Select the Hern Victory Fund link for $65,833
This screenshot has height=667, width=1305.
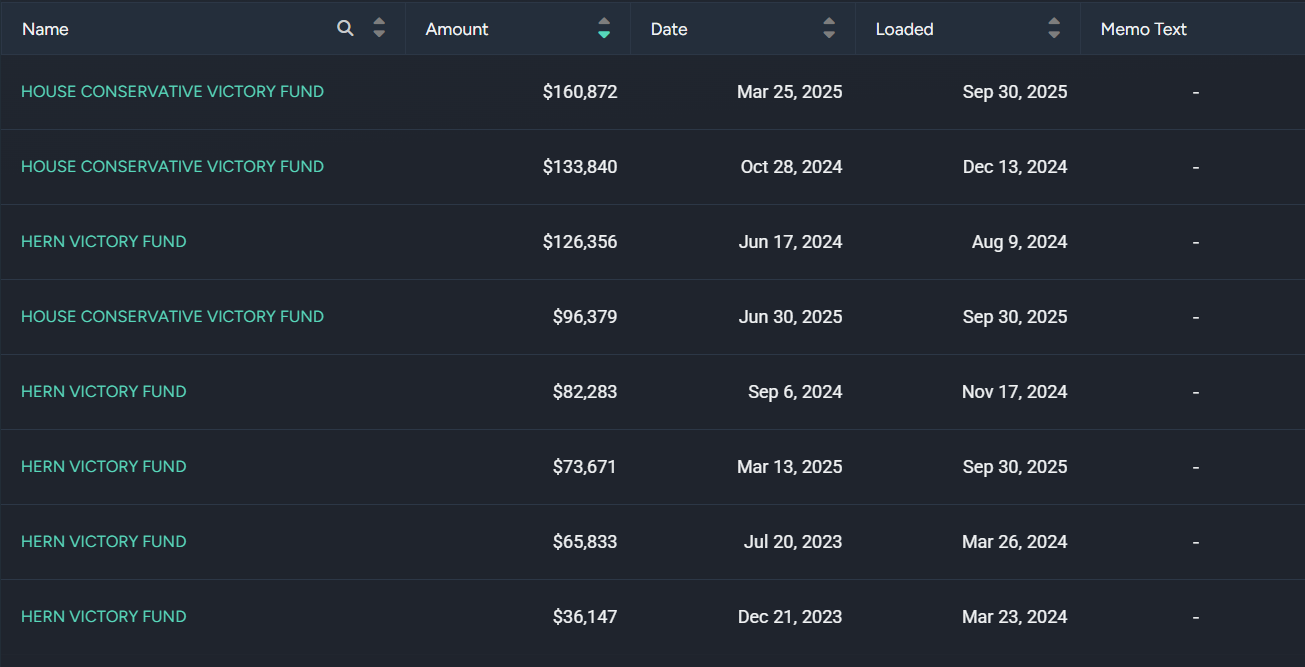(x=104, y=541)
